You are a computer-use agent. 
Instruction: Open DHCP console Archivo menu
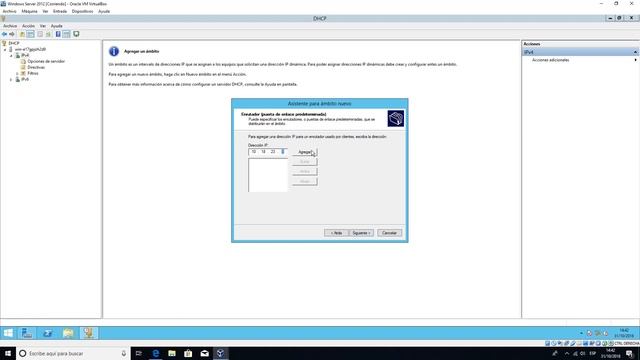[10, 26]
